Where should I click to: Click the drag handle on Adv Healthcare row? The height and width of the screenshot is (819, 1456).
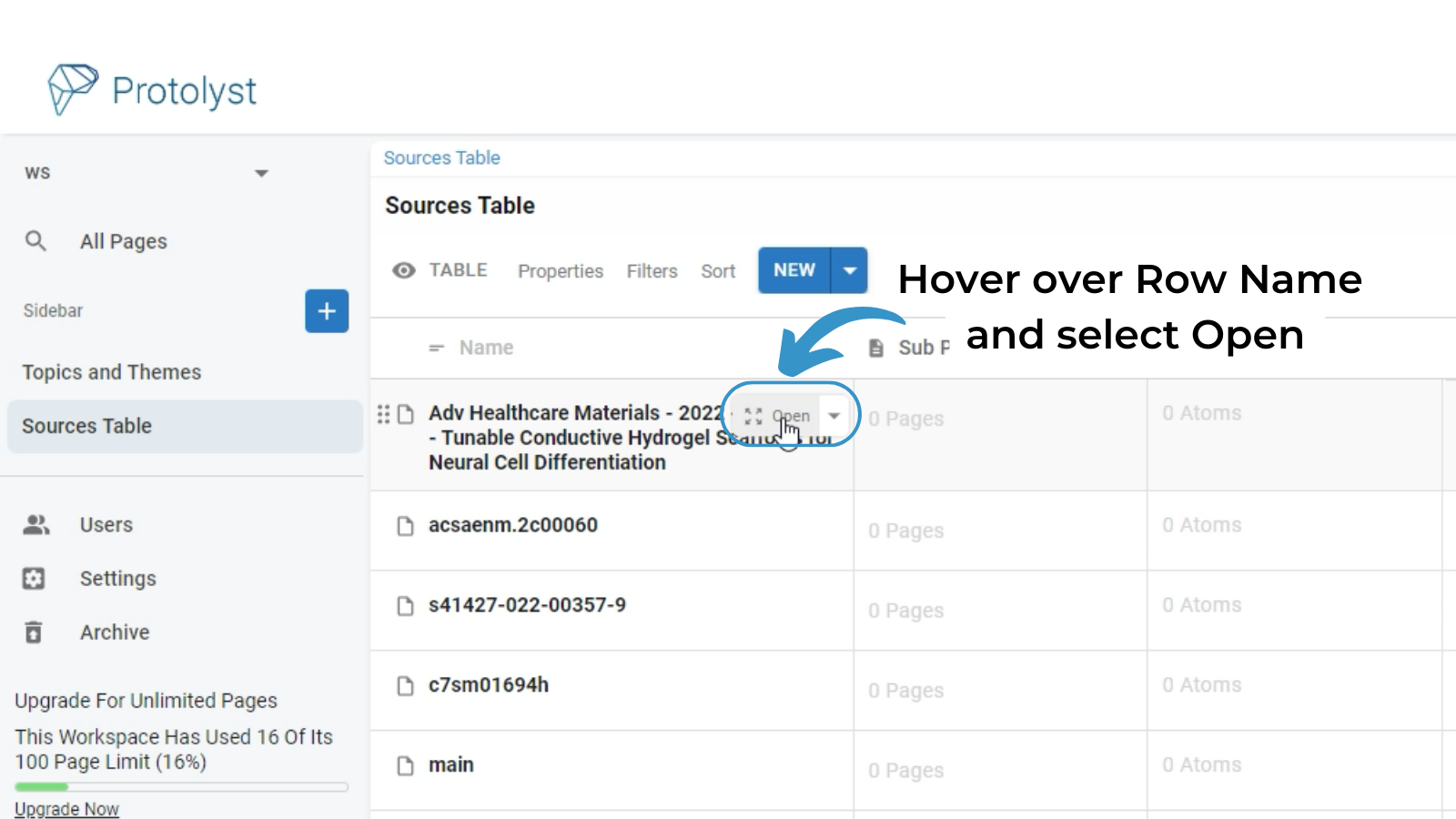(x=383, y=414)
